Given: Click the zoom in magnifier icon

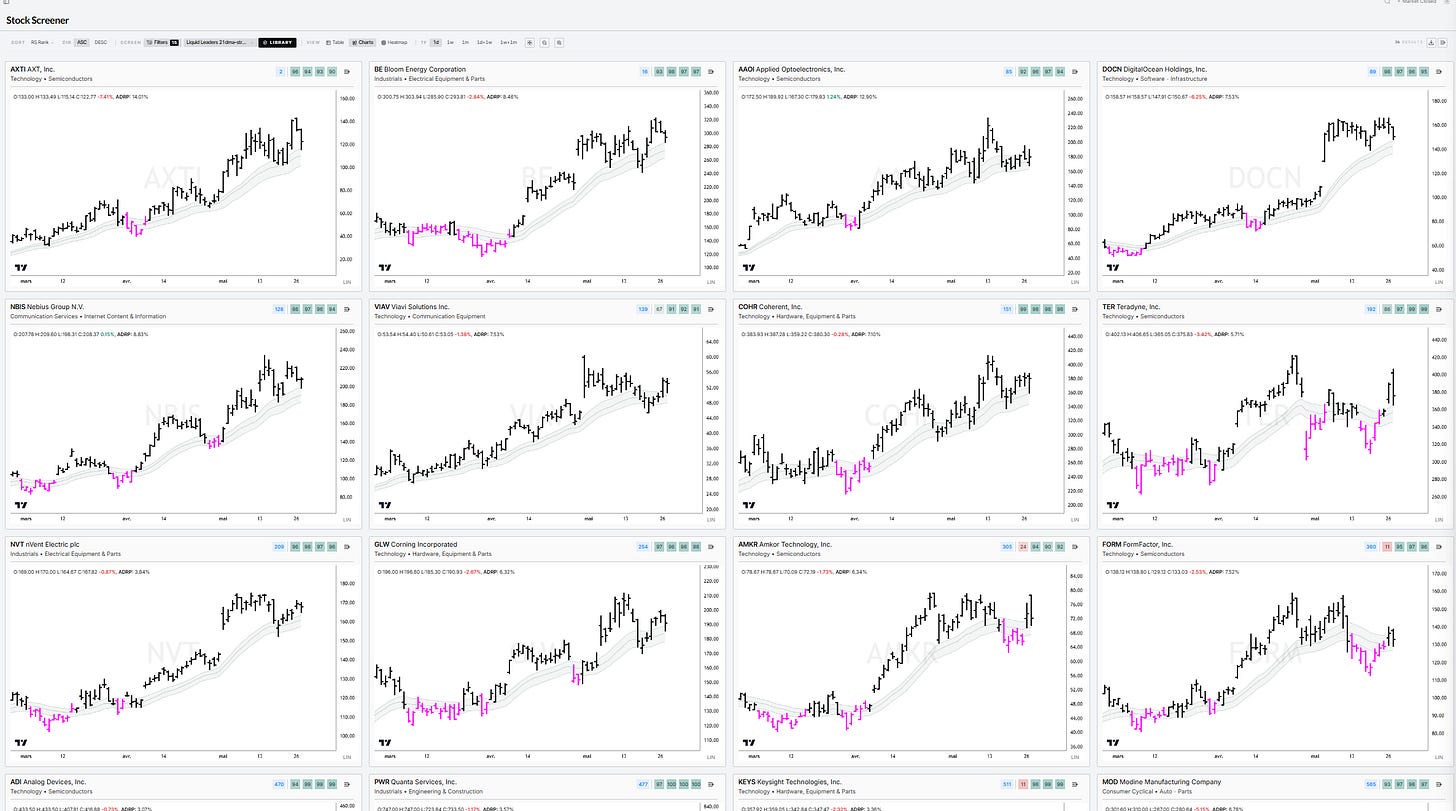Looking at the screenshot, I should (x=544, y=42).
